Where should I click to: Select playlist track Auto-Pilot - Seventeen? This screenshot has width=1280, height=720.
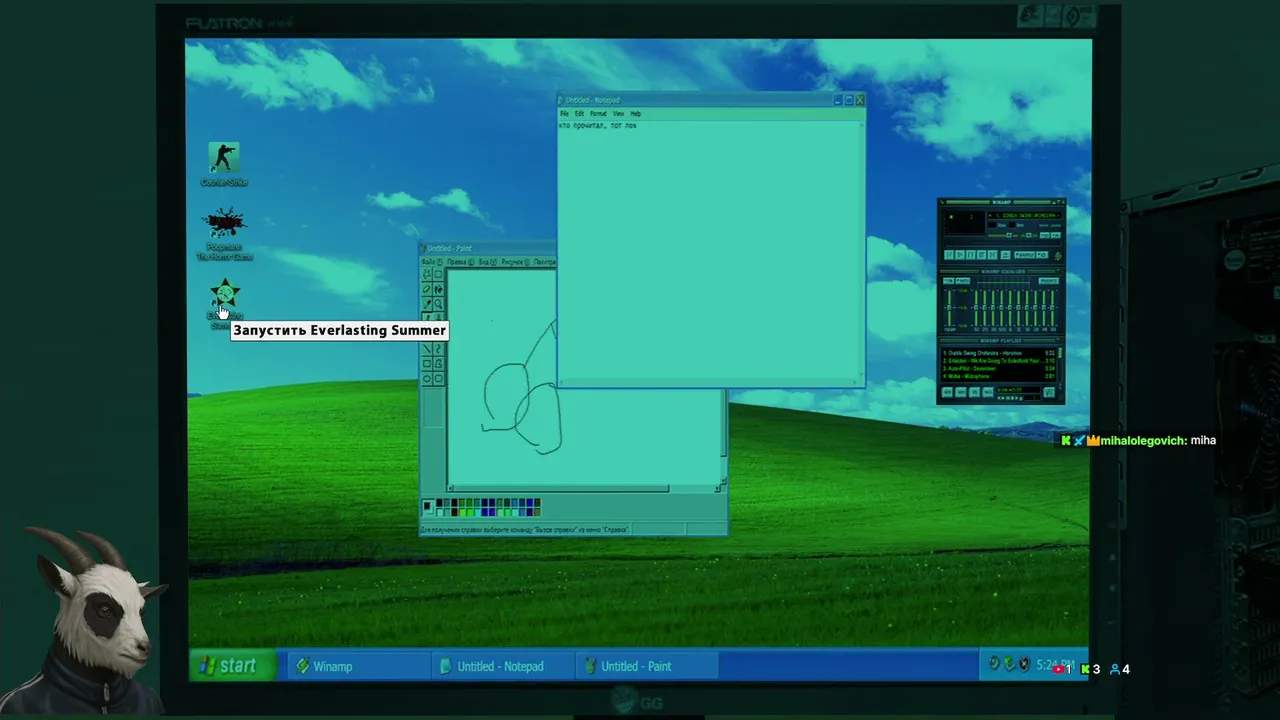(x=998, y=368)
